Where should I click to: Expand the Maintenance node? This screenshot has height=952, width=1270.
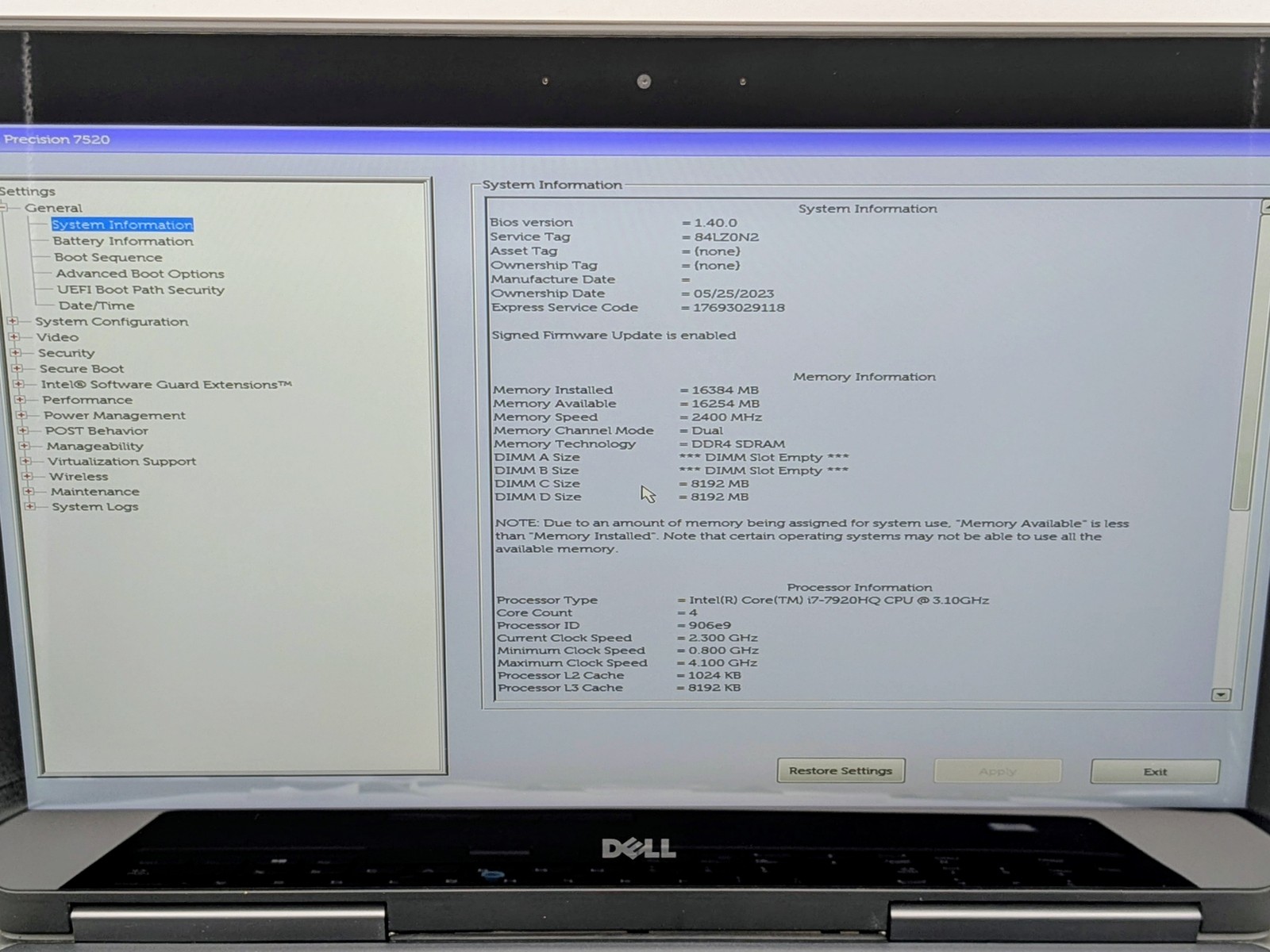point(29,492)
